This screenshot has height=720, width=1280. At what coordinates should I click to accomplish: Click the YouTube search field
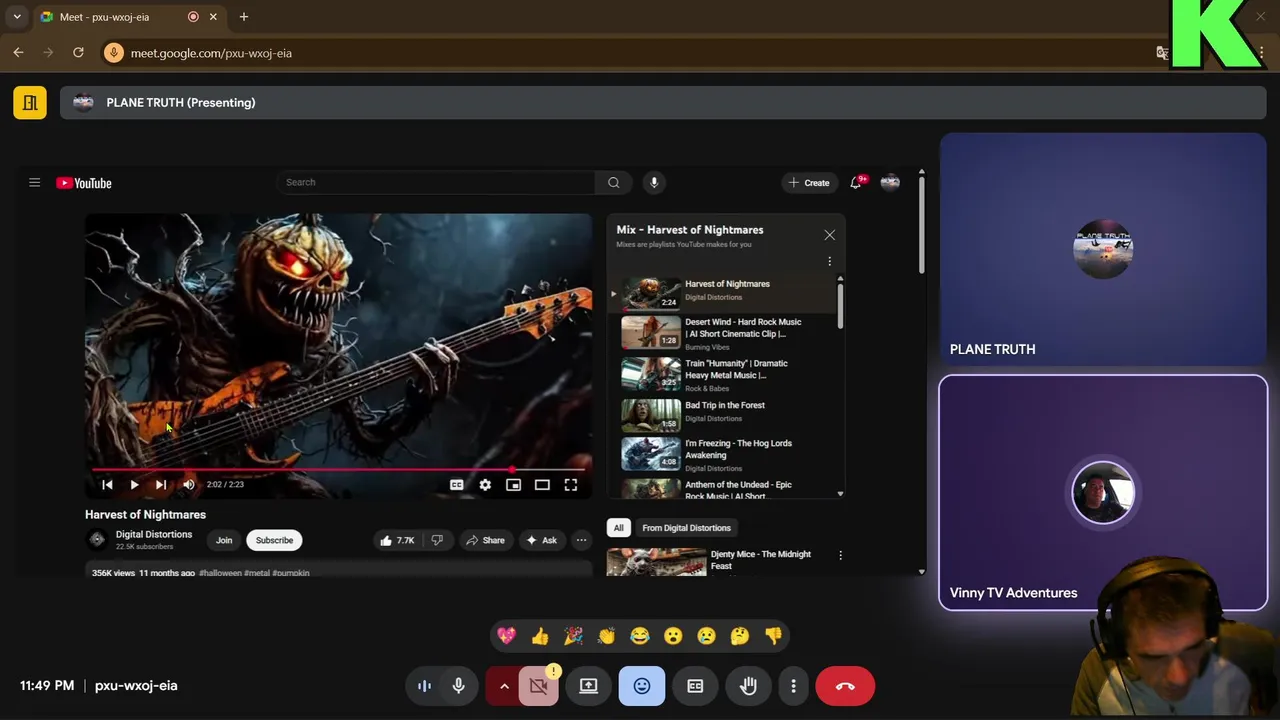click(436, 182)
